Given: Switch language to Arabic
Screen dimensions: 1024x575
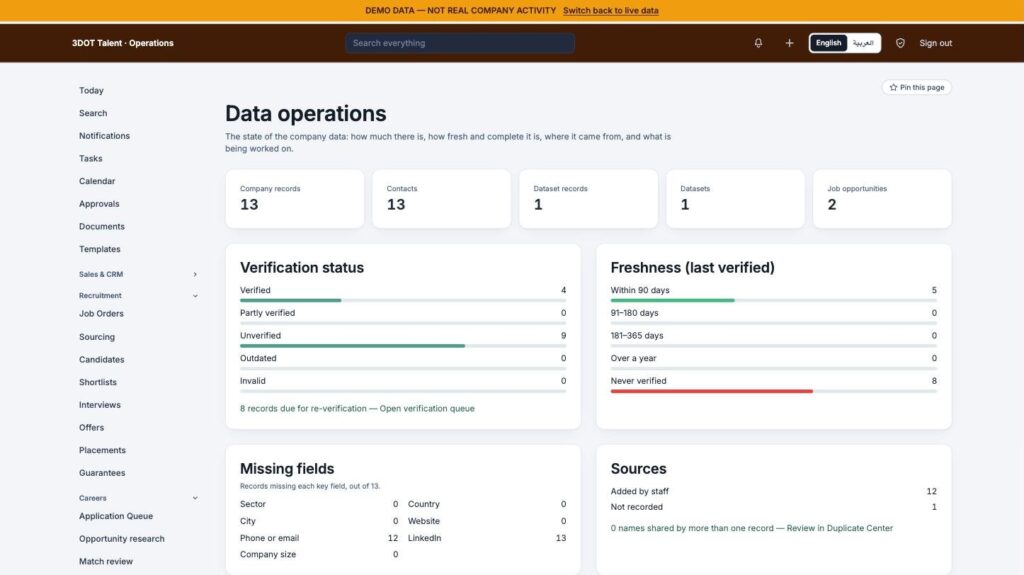Looking at the screenshot, I should tap(863, 43).
